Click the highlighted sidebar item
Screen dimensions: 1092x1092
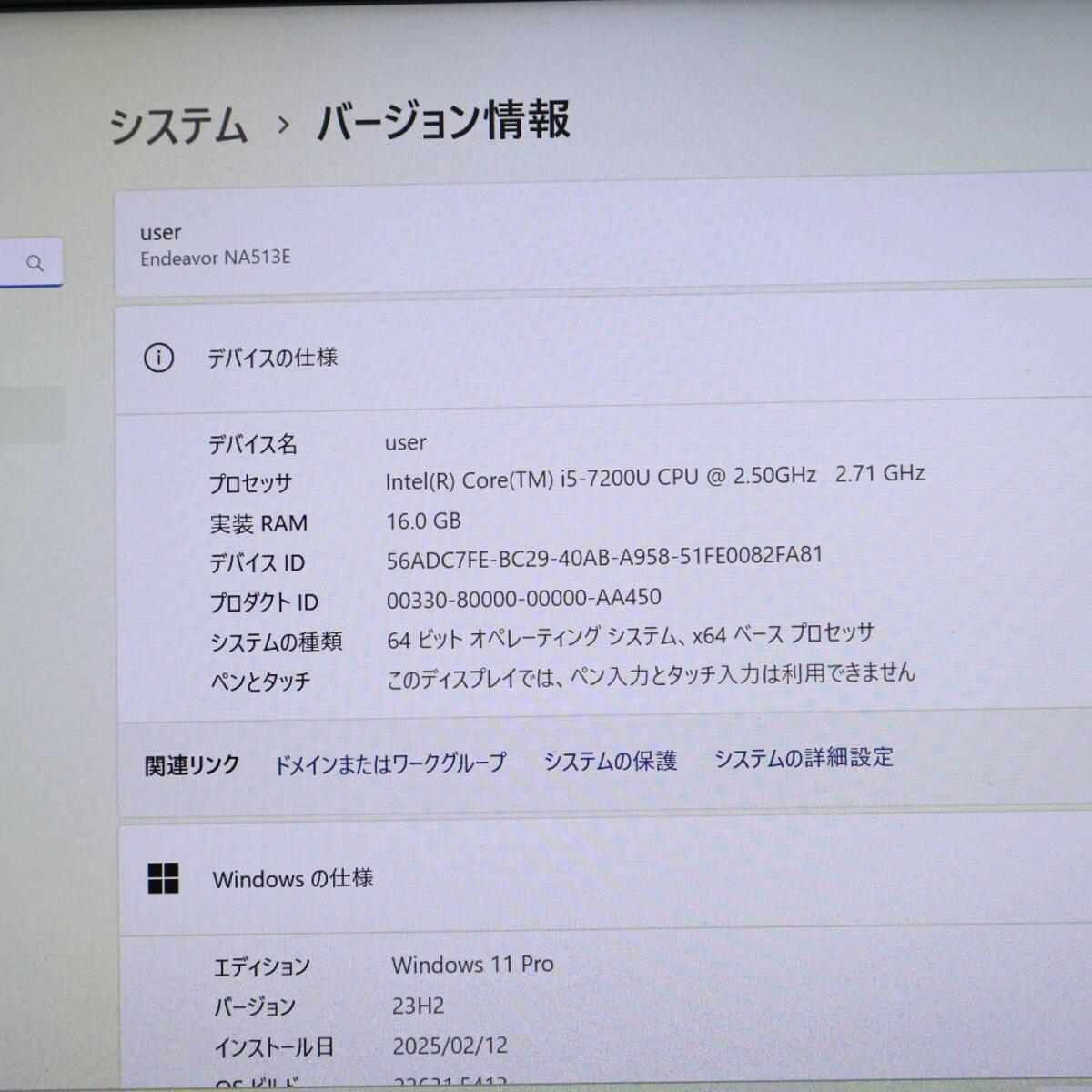(32, 415)
